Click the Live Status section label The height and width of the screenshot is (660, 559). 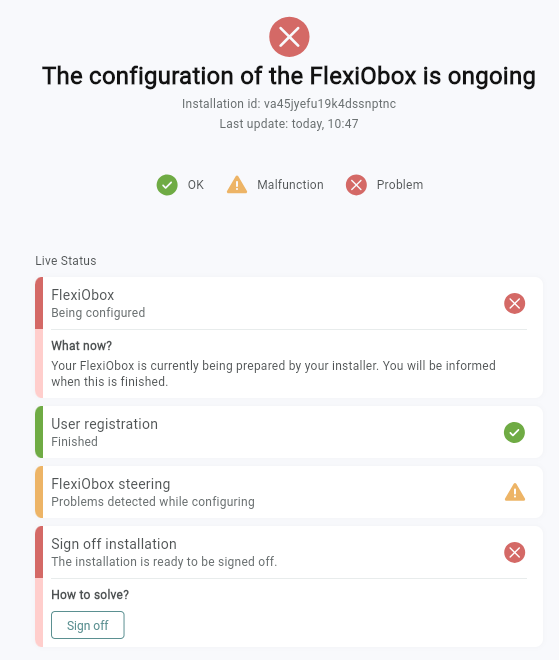click(66, 261)
